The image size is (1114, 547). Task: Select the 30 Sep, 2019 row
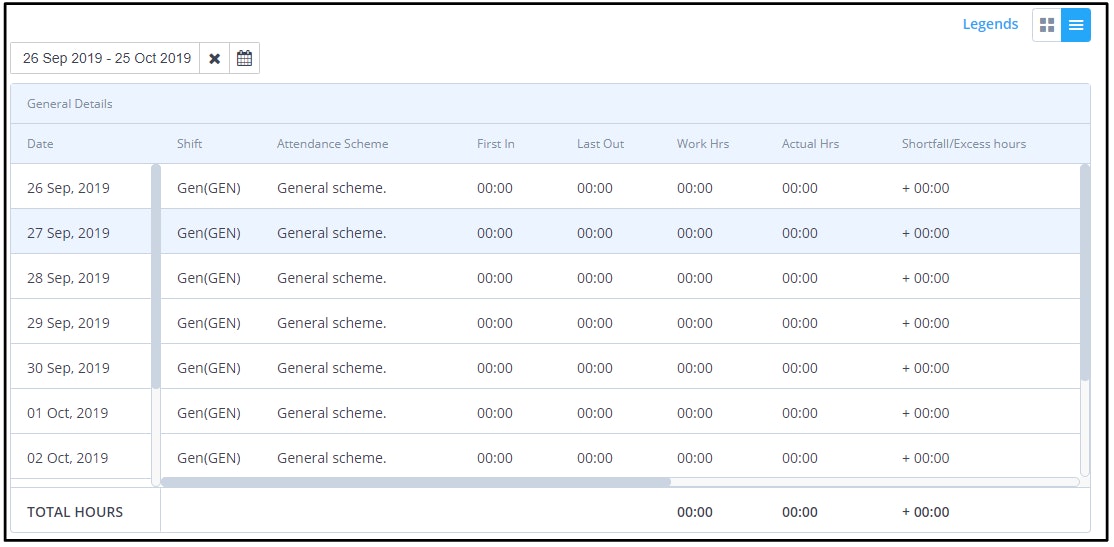click(546, 368)
